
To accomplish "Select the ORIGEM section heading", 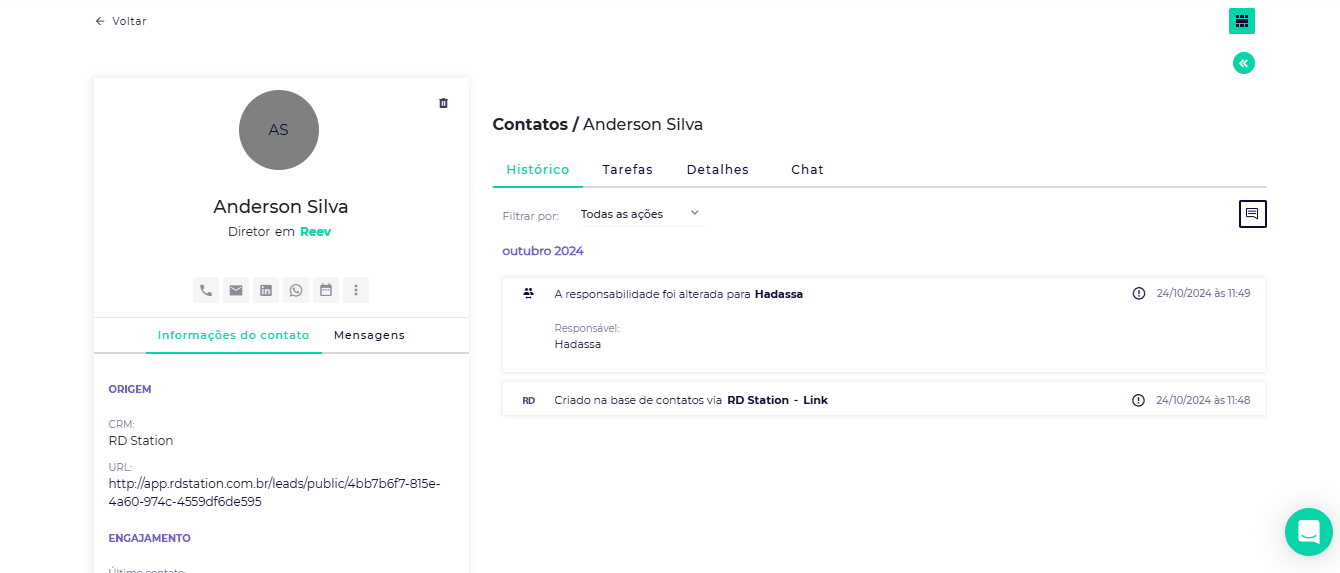I will 130,389.
